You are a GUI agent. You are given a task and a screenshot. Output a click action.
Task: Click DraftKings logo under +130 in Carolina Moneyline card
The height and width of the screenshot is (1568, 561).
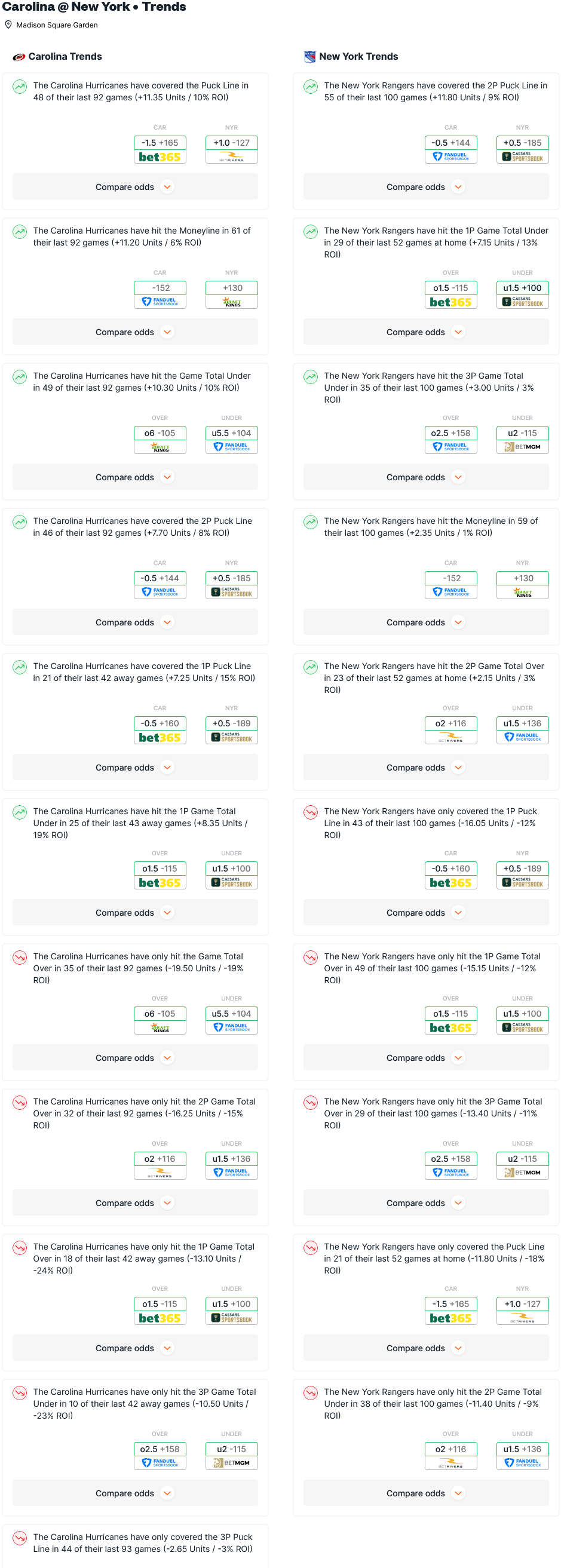[x=231, y=302]
